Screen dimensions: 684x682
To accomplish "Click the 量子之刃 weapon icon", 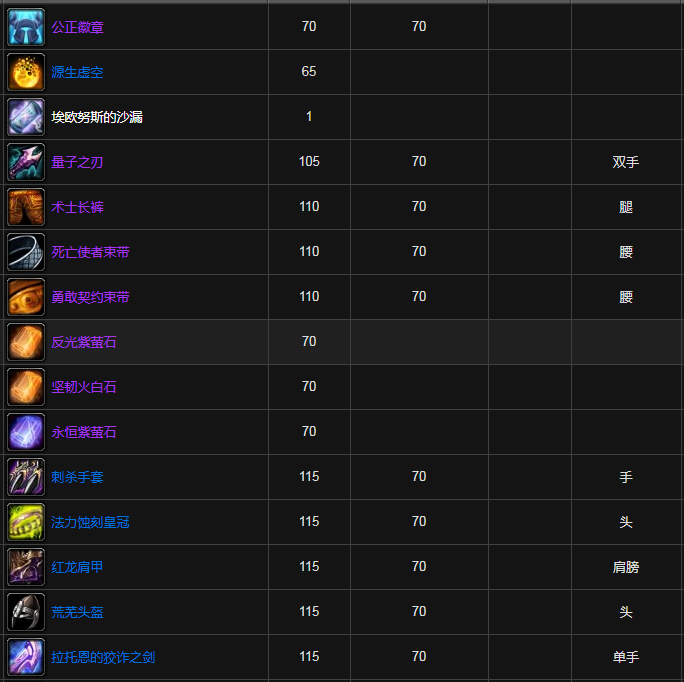I will (26, 162).
